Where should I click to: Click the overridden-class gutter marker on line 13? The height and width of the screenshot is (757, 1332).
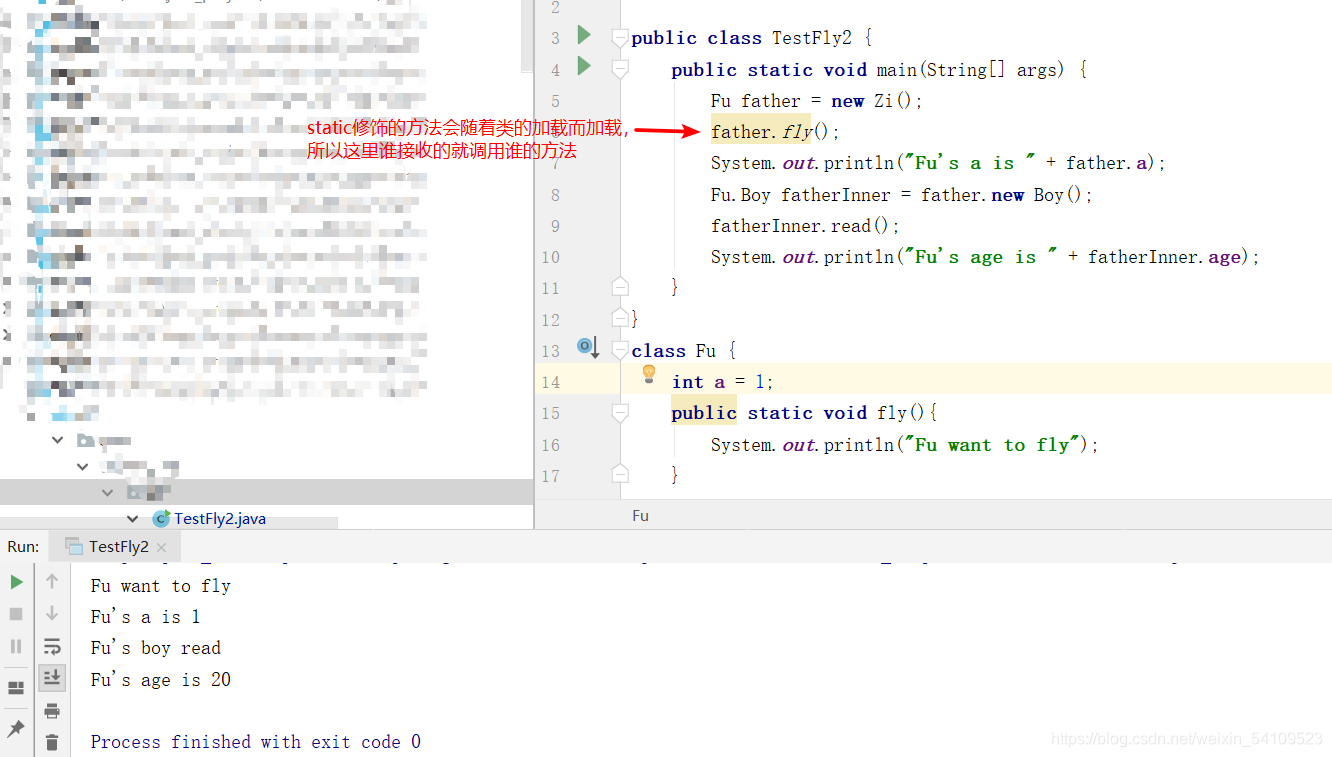(x=587, y=347)
